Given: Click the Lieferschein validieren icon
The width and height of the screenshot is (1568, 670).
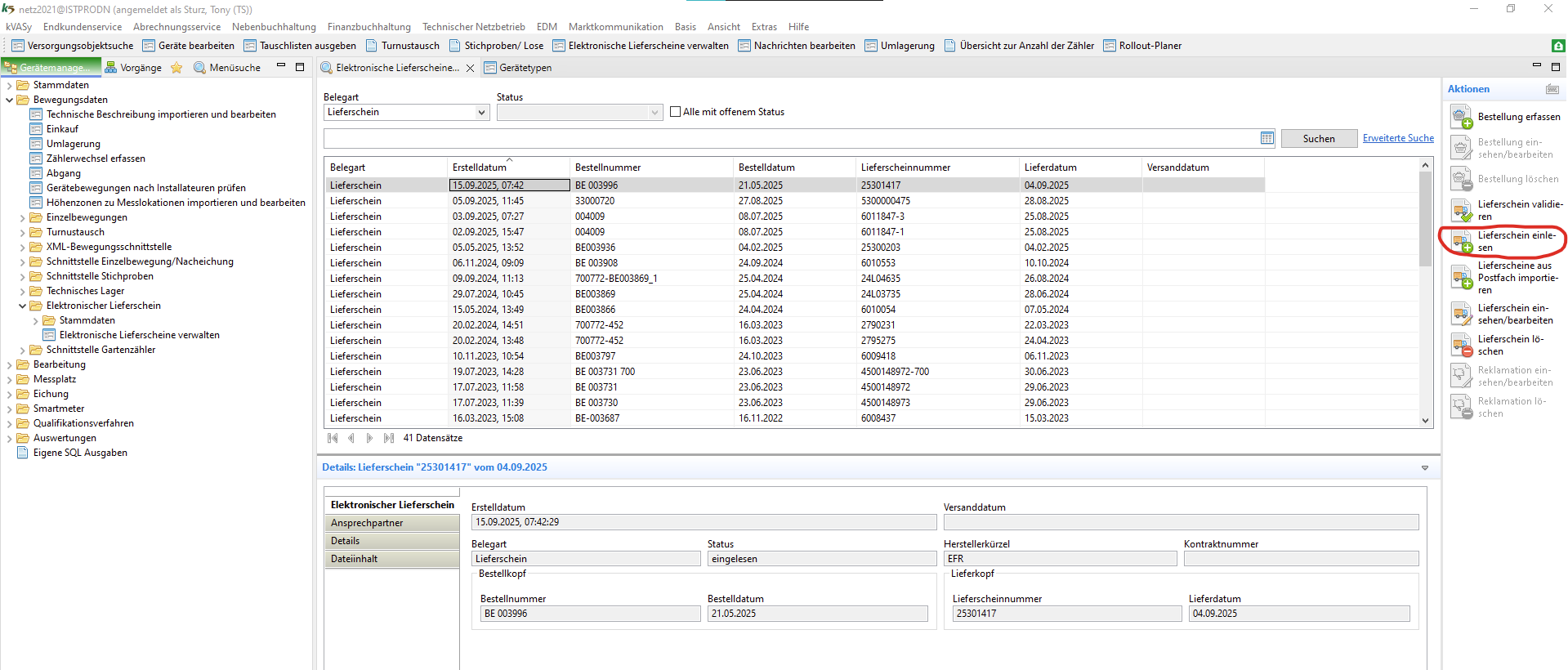Looking at the screenshot, I should [x=1461, y=211].
